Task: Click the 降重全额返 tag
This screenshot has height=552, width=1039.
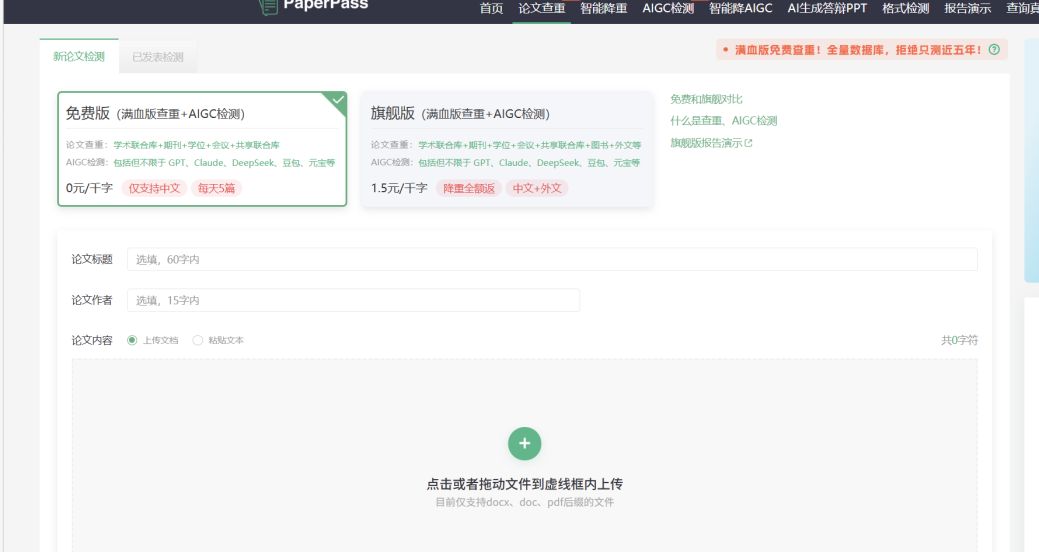Action: tap(469, 188)
